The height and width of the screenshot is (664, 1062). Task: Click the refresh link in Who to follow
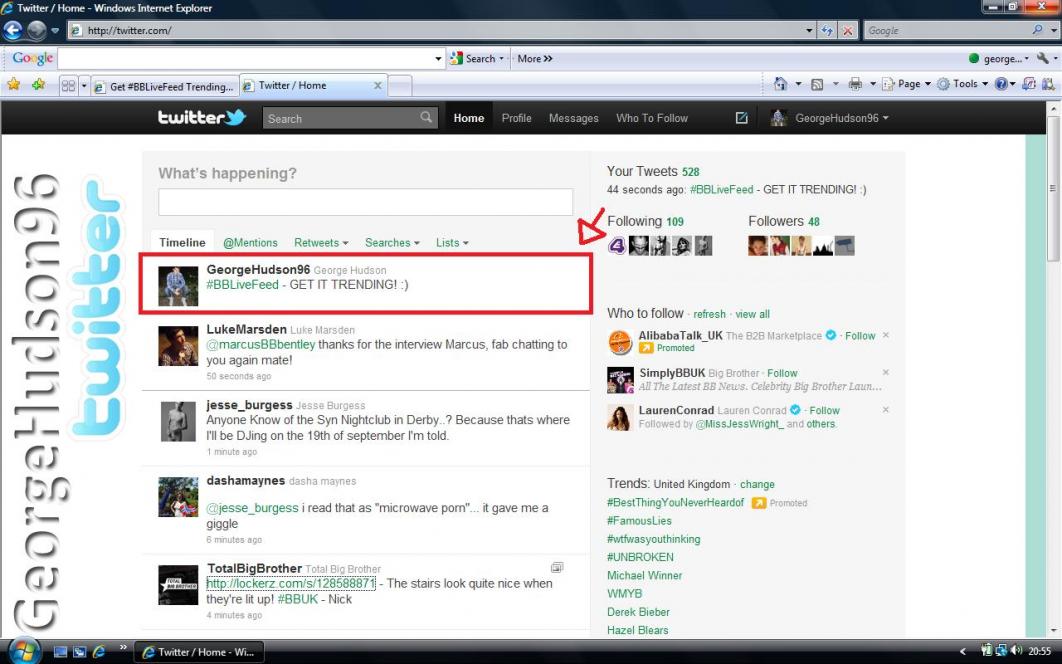pyautogui.click(x=709, y=314)
